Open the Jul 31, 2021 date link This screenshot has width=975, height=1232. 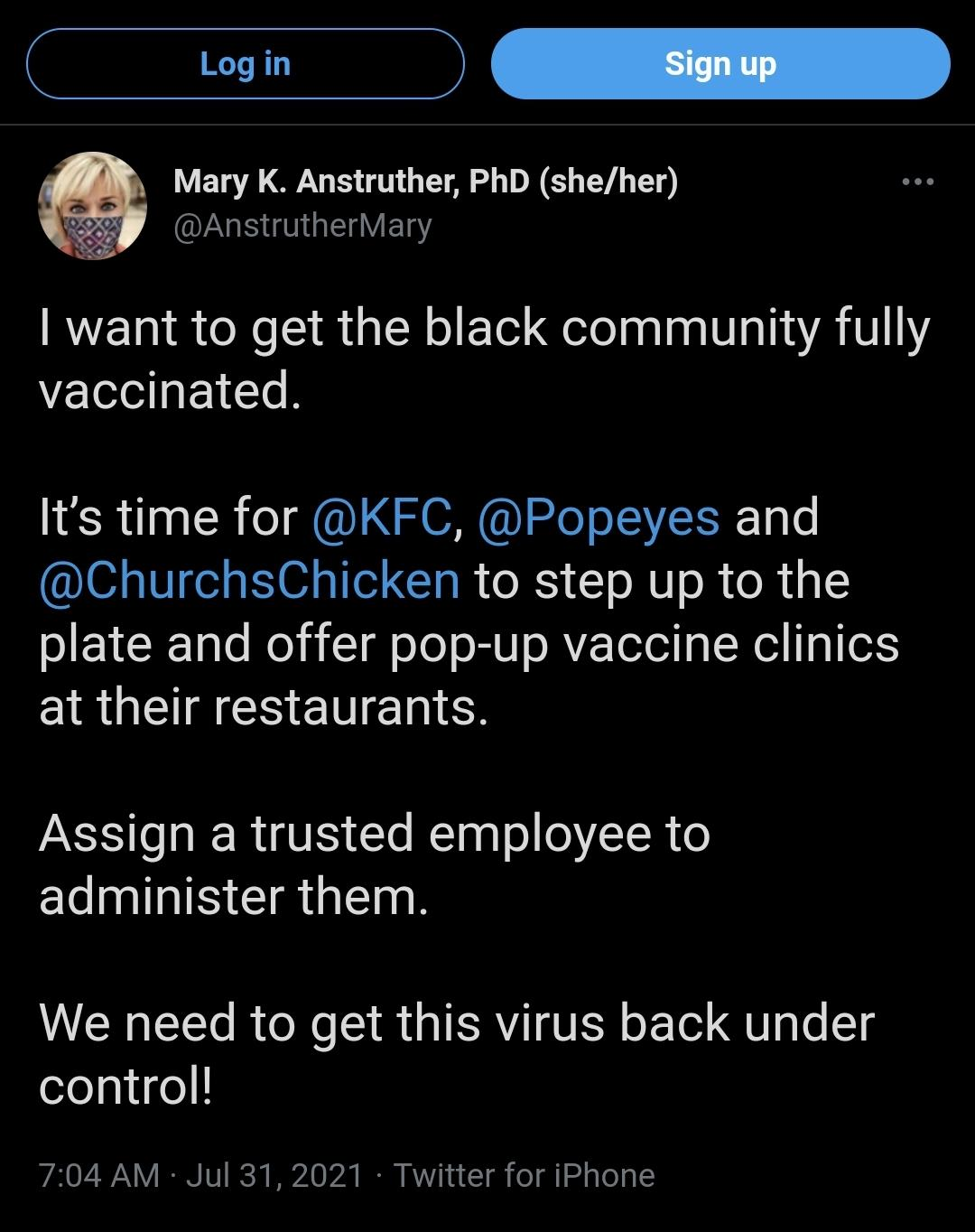[x=274, y=1175]
